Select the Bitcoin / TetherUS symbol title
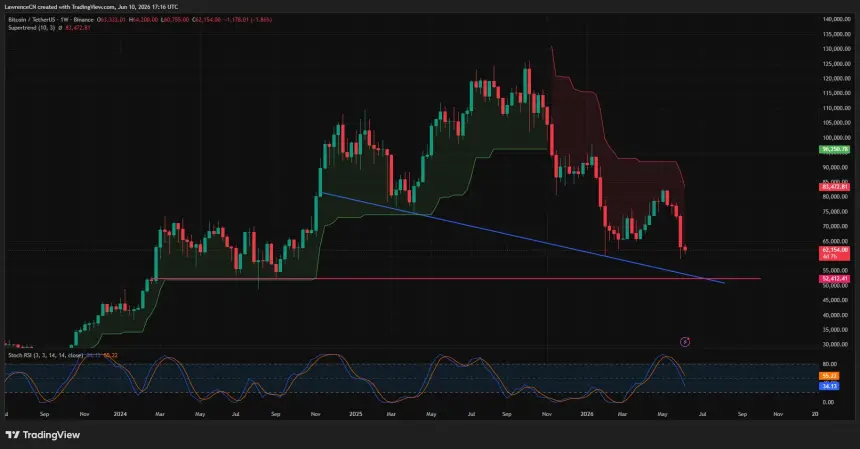Image resolution: width=860 pixels, height=449 pixels. 32,20
